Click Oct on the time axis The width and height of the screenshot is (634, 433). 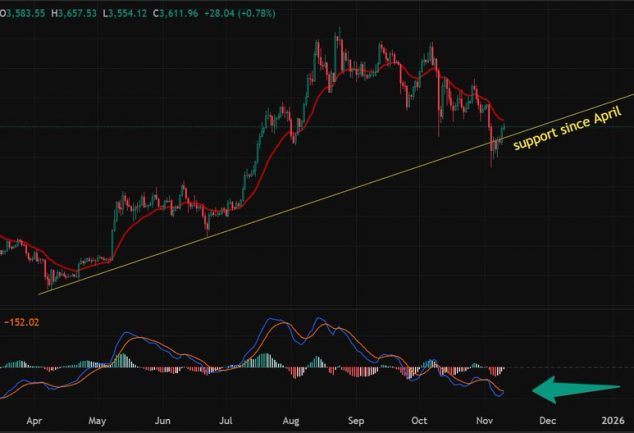tap(421, 422)
